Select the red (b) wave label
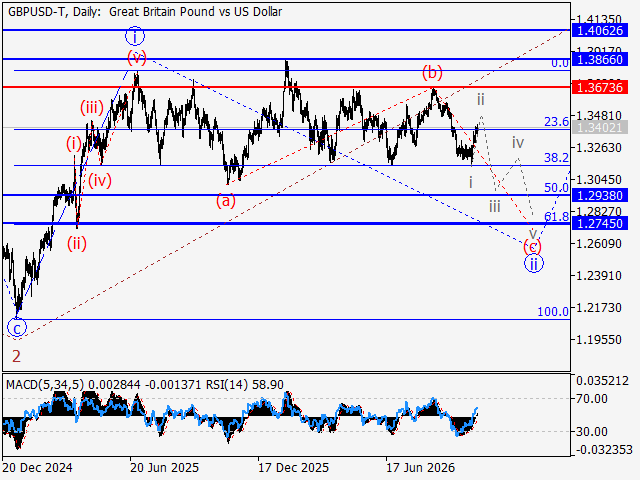The image size is (640, 480). pos(432,73)
